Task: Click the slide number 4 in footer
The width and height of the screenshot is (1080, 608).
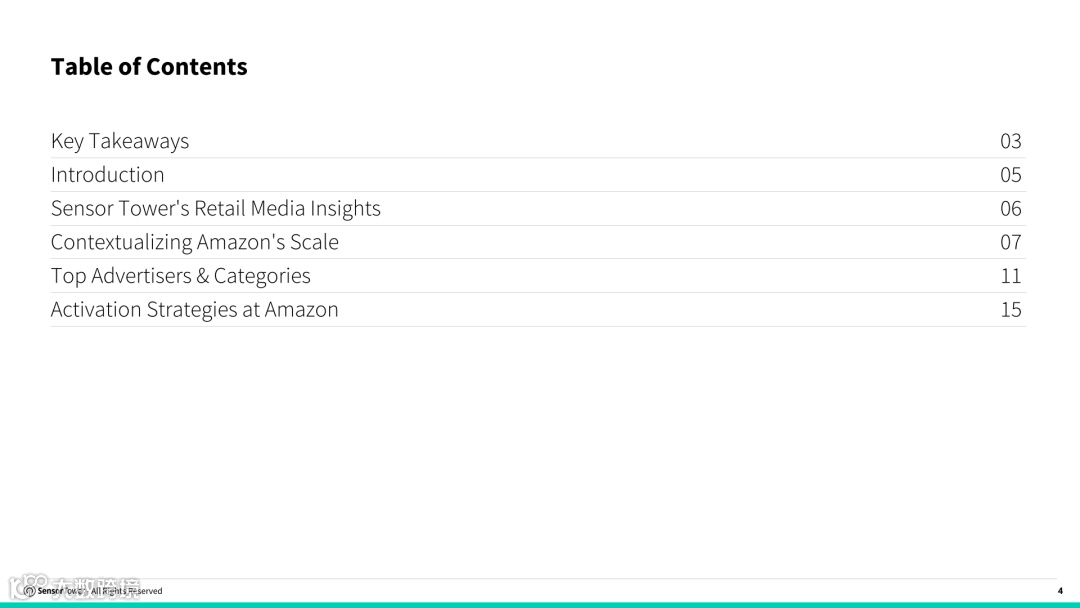Action: (1060, 591)
